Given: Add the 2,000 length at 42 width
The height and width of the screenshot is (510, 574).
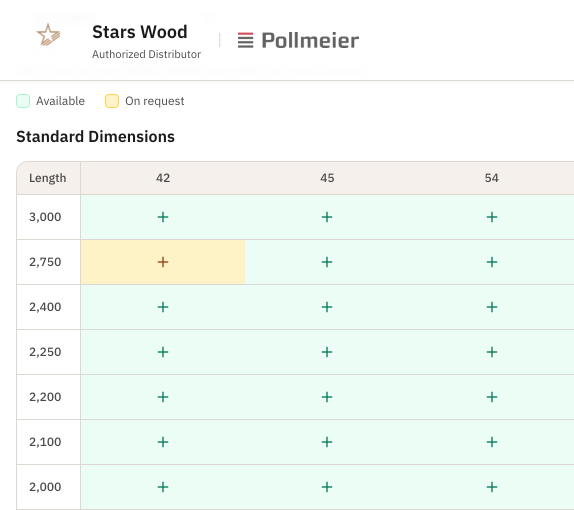Looking at the screenshot, I should click(163, 487).
